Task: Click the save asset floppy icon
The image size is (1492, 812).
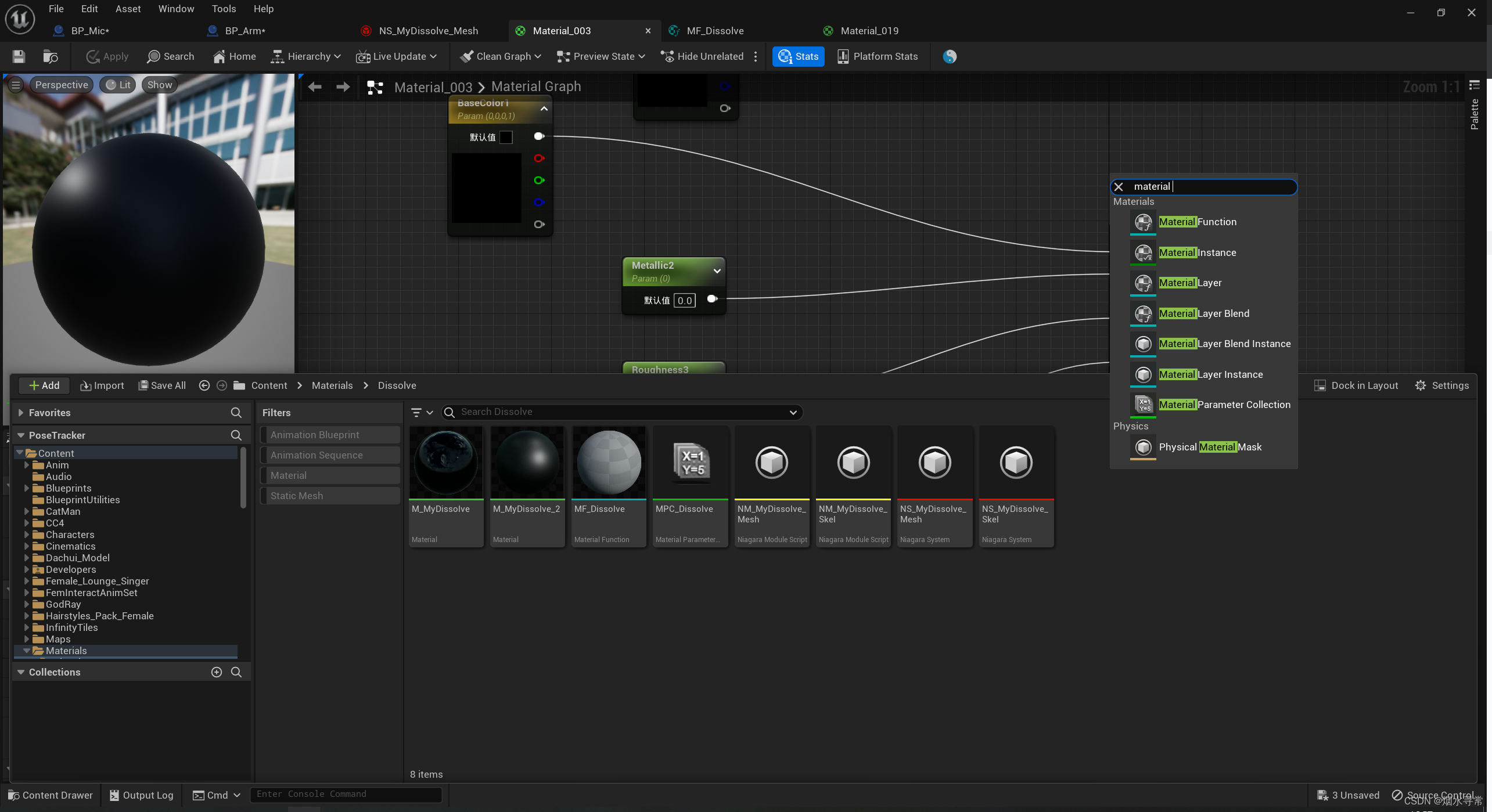Action: coord(19,56)
